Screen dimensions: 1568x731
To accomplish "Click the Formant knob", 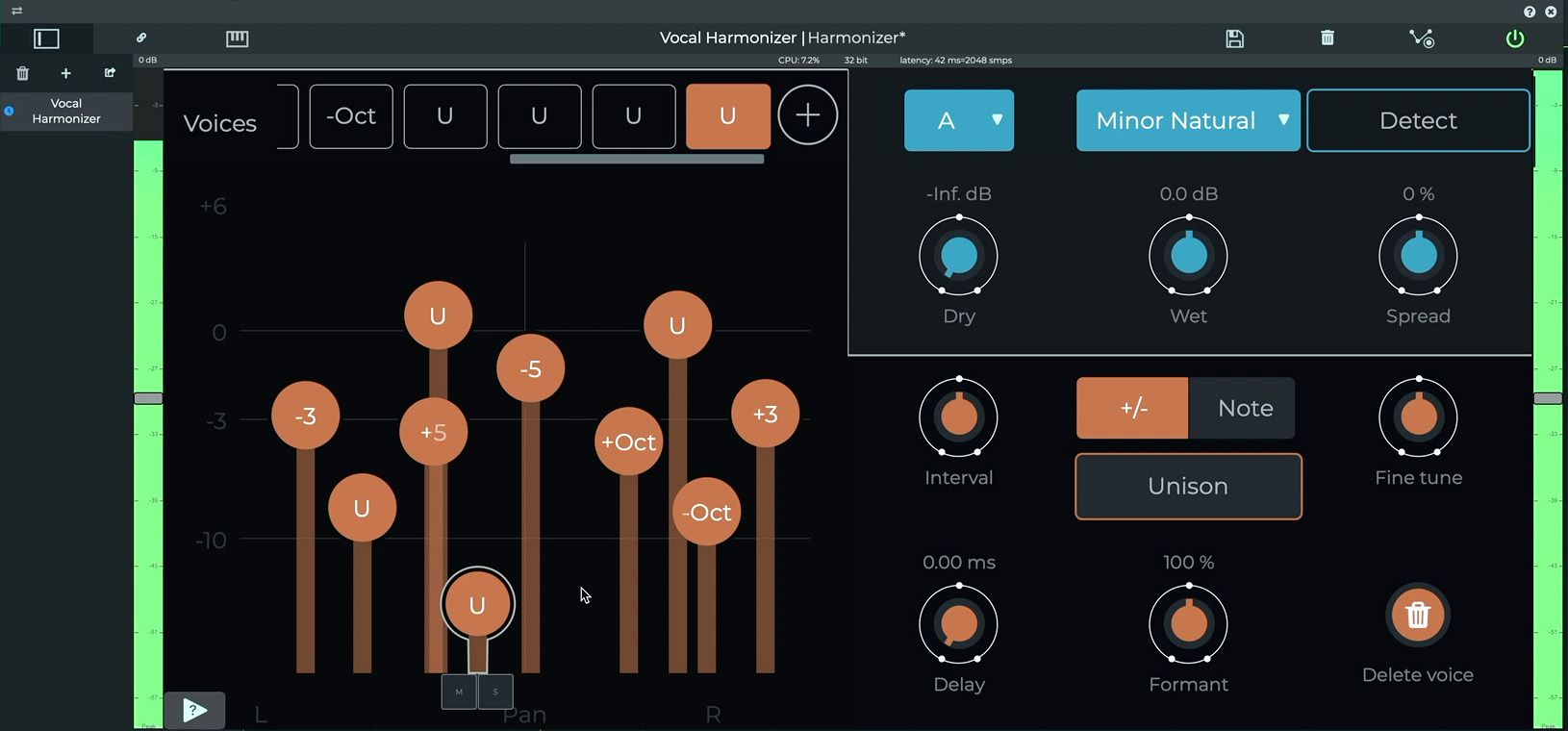I will pos(1188,624).
